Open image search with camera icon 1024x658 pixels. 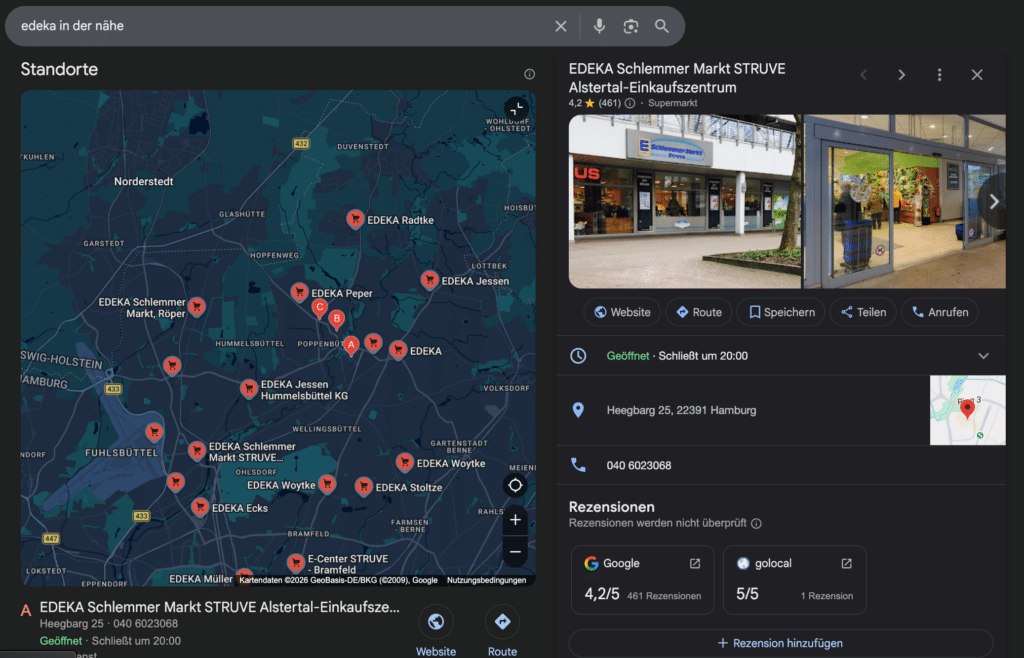coord(630,26)
